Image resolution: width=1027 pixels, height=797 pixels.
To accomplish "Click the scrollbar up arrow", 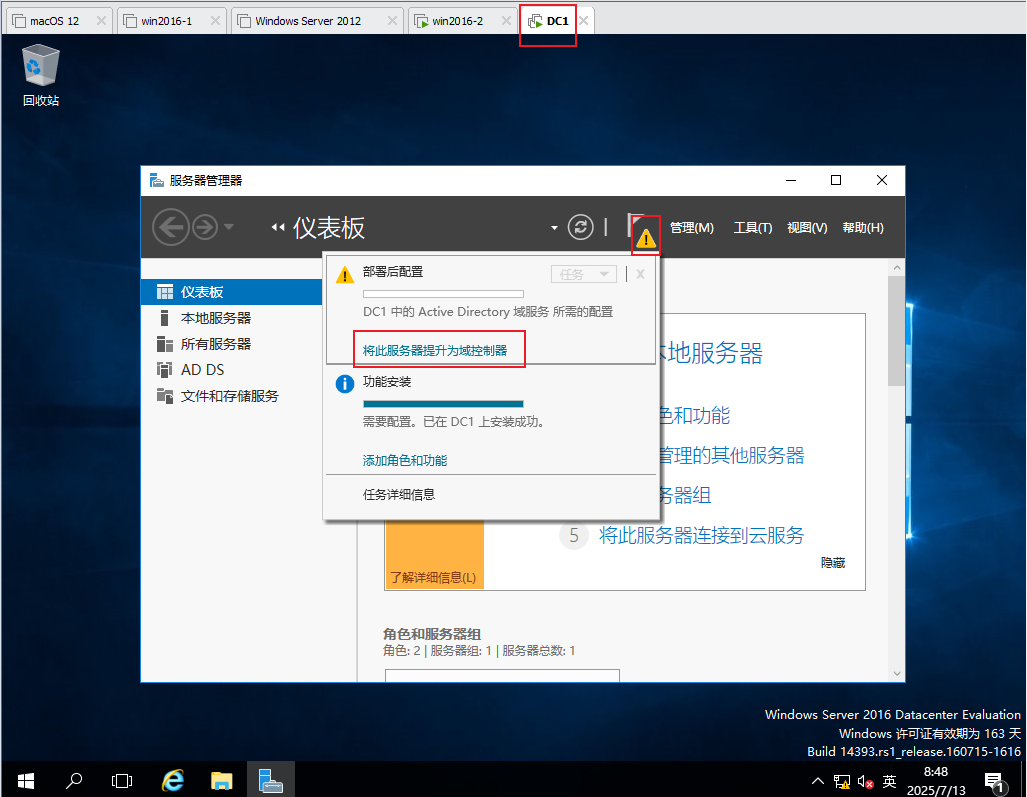I will (x=897, y=268).
